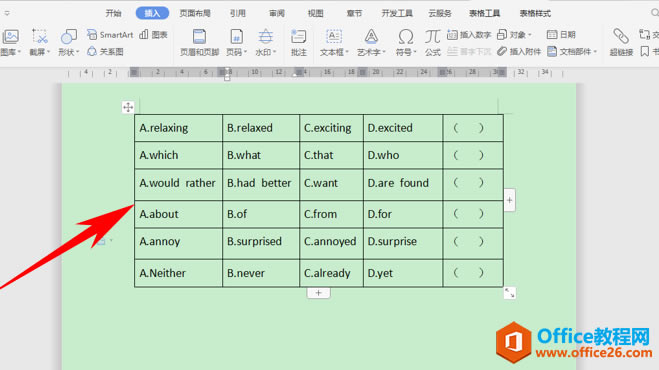Click the 文档部件 document parts icon
This screenshot has width=659, height=370.
tap(552, 52)
